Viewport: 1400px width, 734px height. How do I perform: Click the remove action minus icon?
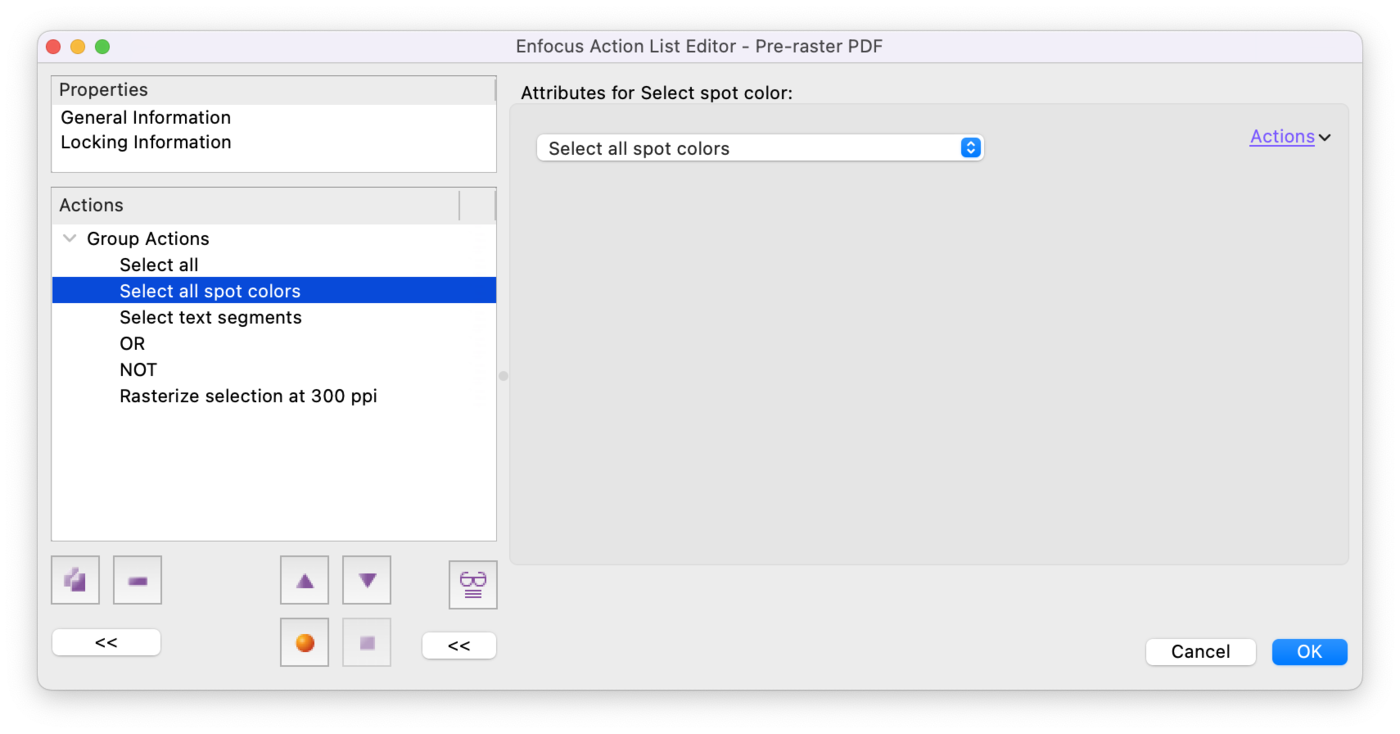(x=138, y=580)
